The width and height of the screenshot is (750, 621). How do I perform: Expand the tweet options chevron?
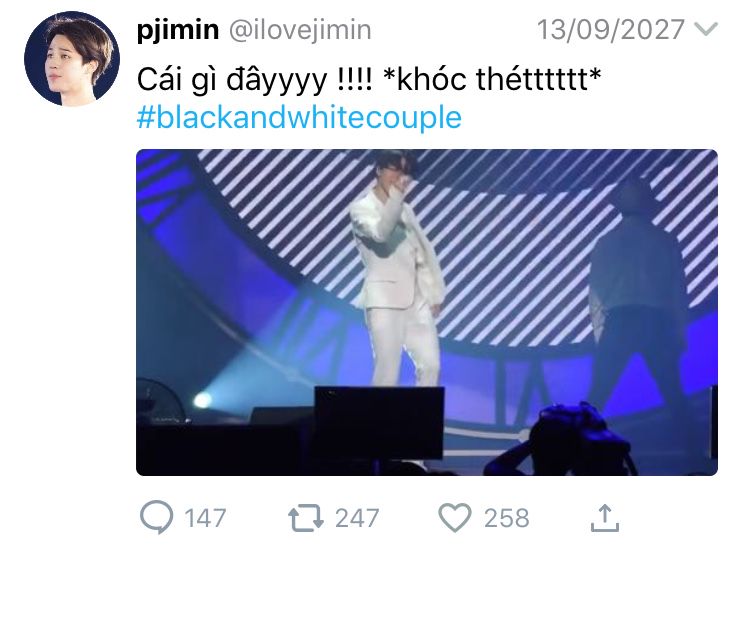pos(706,30)
